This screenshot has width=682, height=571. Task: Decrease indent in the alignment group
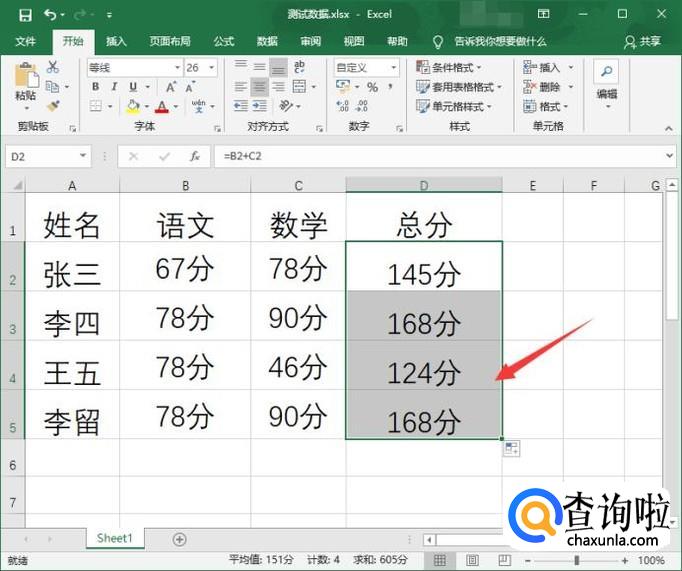(241, 106)
